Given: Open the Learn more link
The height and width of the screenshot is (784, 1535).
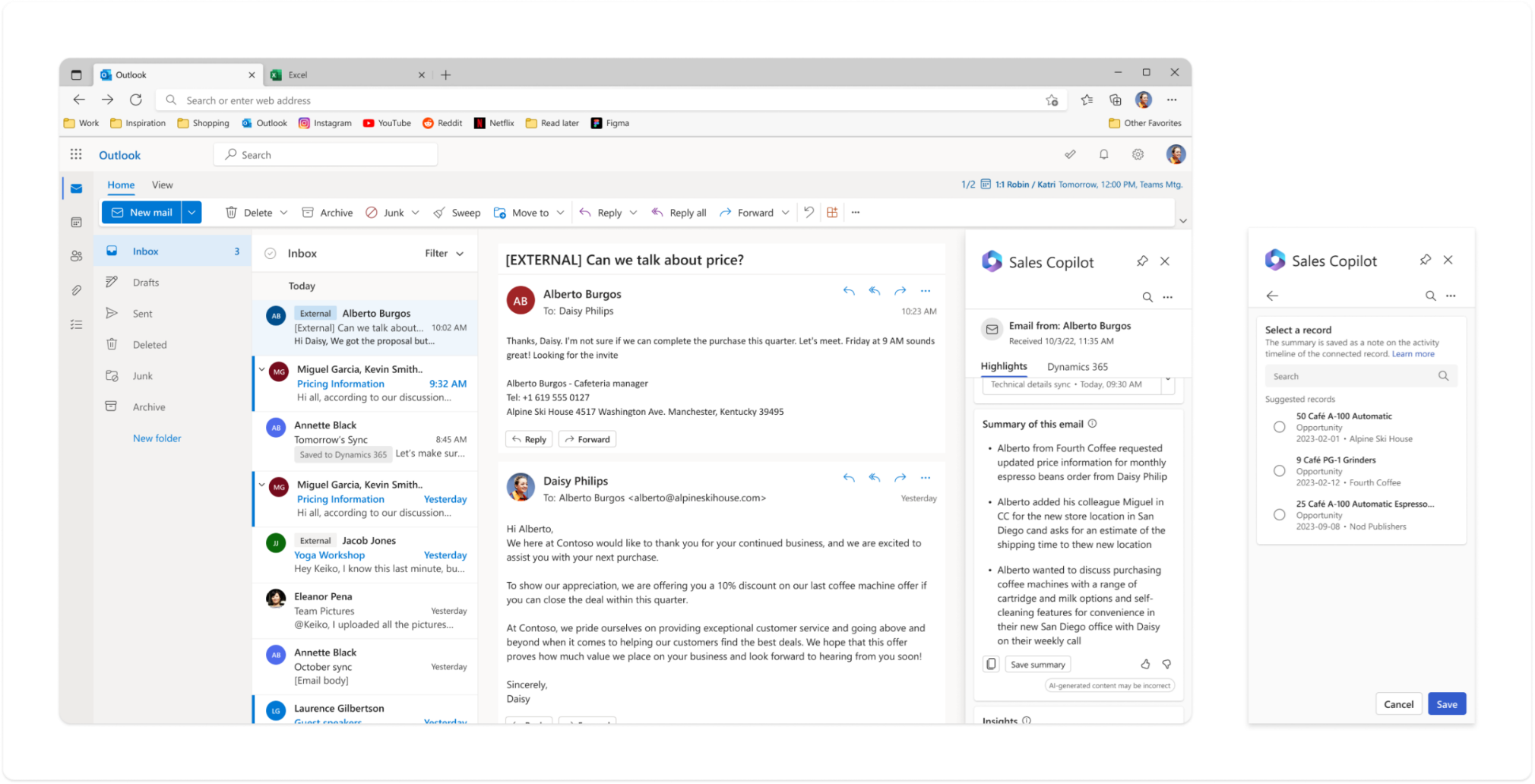Looking at the screenshot, I should pos(1413,354).
